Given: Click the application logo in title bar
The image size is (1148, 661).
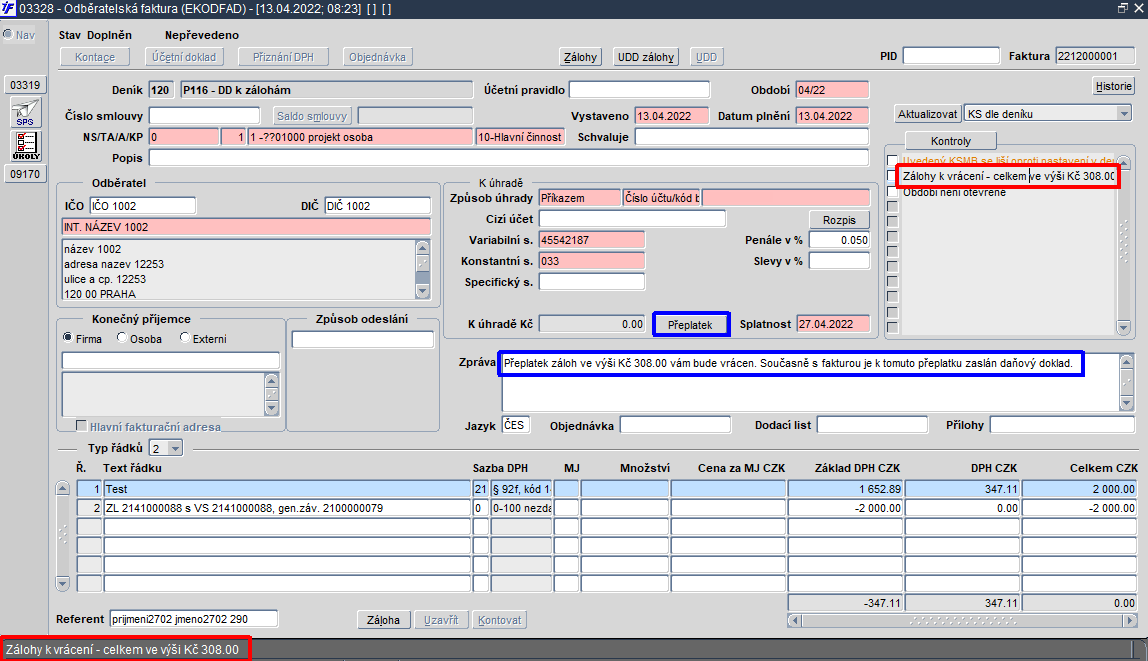Looking at the screenshot, I should tap(9, 9).
